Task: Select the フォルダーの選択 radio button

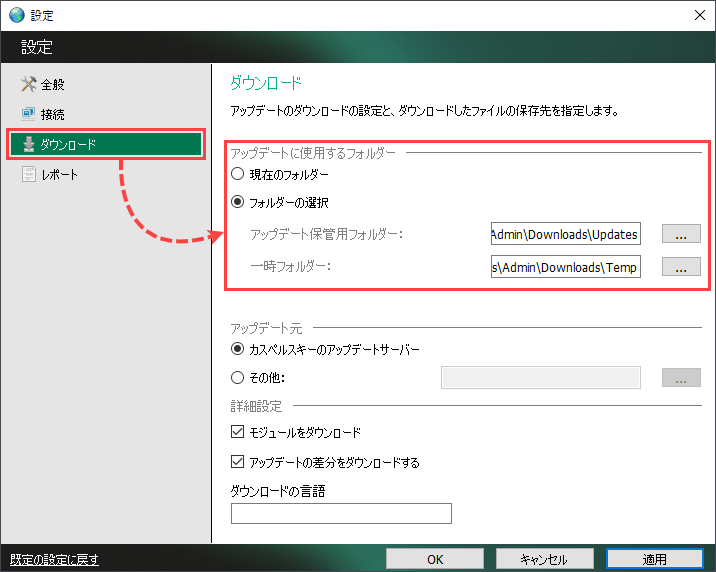Action: [238, 201]
